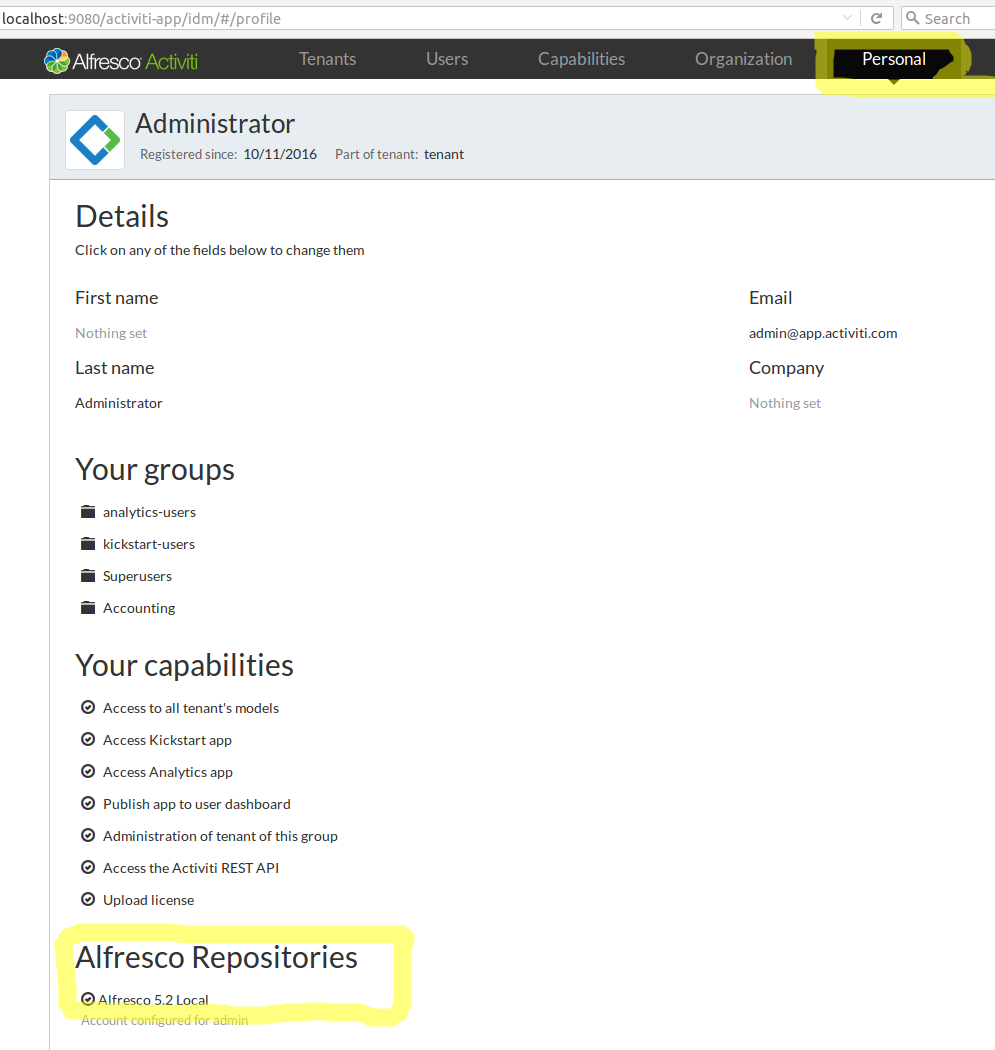The height and width of the screenshot is (1050, 995).
Task: Click the Alfresco Activiti logo
Action: [x=121, y=61]
